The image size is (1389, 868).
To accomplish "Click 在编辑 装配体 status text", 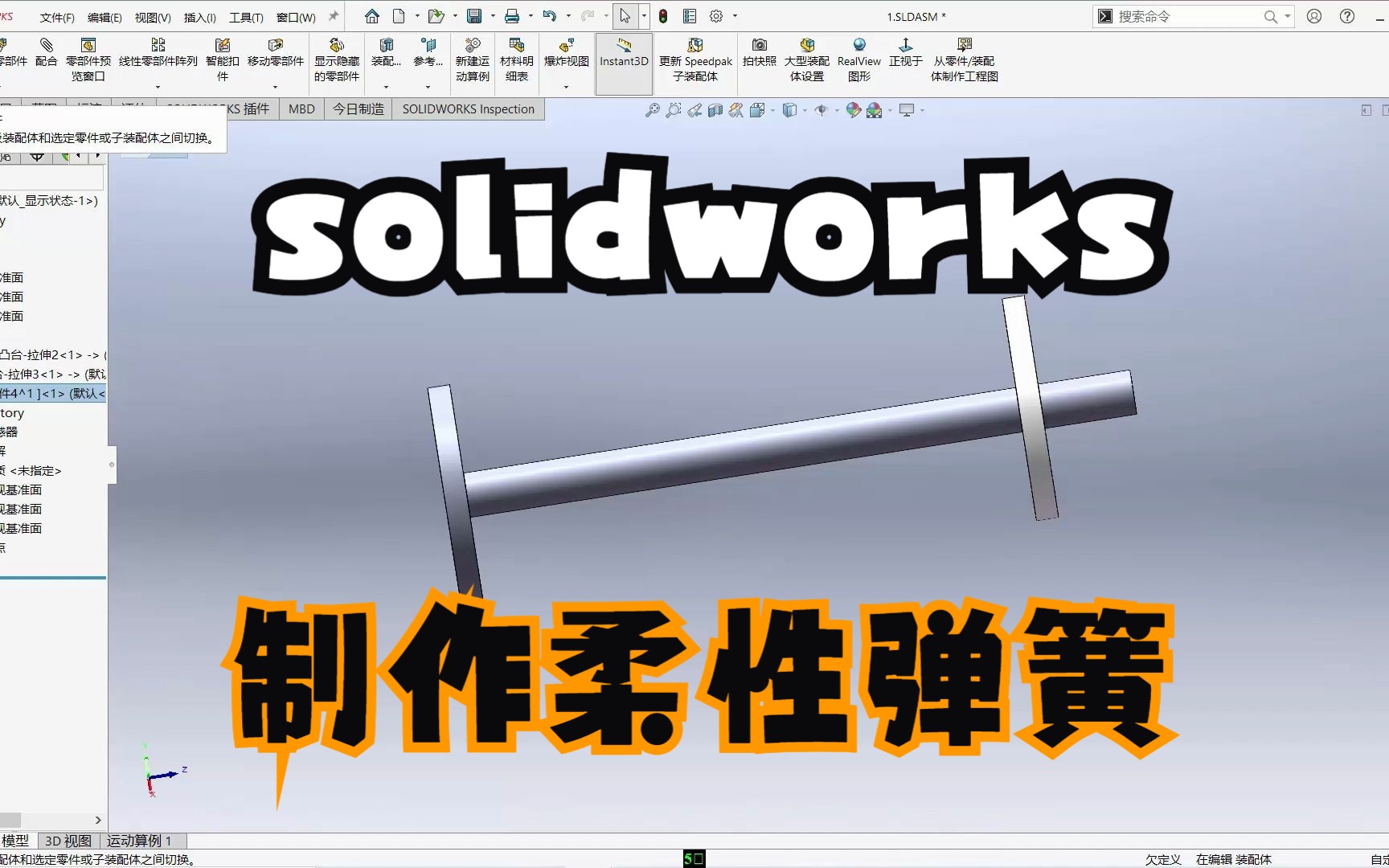I will [1234, 859].
